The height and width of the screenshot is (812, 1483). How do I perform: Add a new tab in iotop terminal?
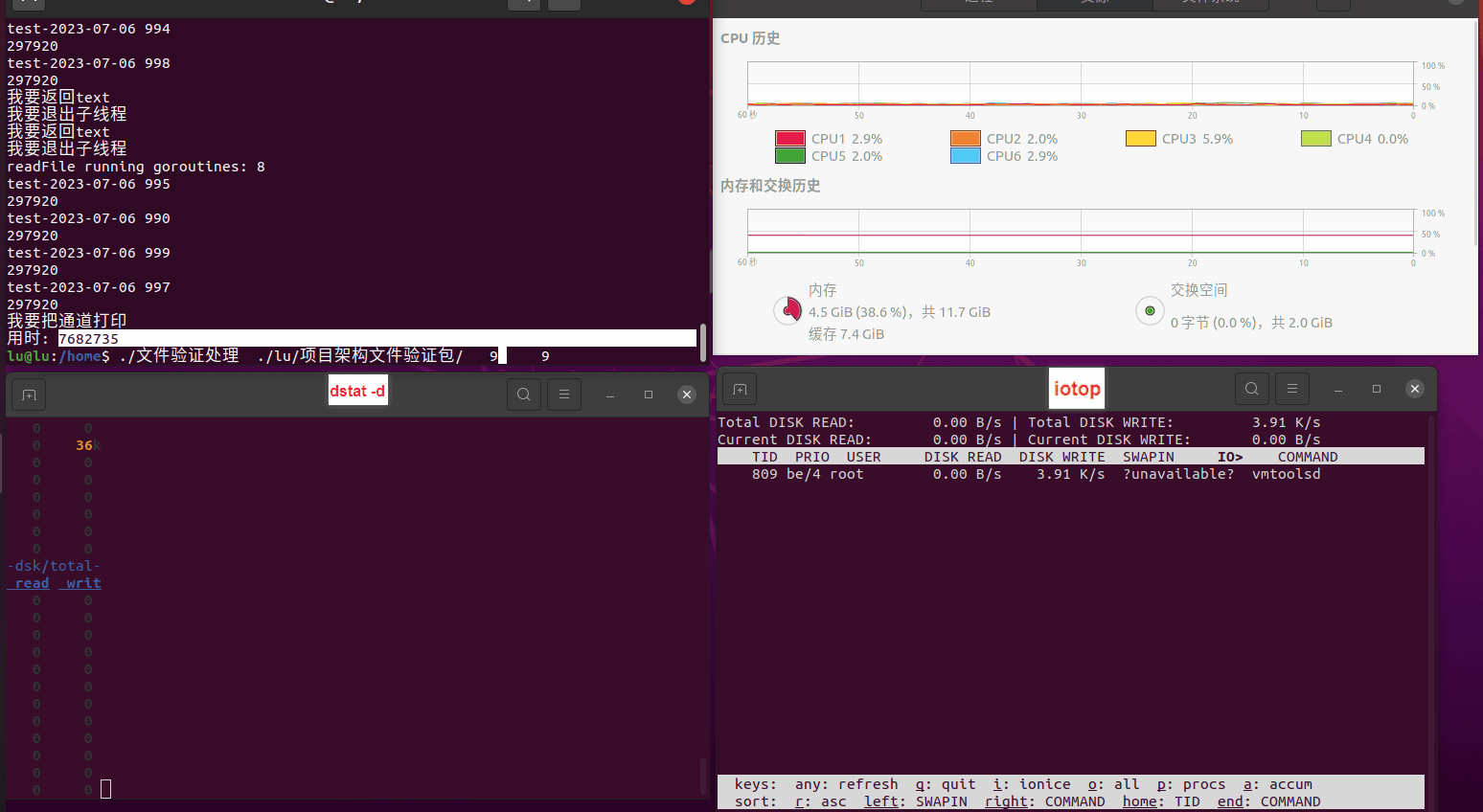pyautogui.click(x=740, y=389)
